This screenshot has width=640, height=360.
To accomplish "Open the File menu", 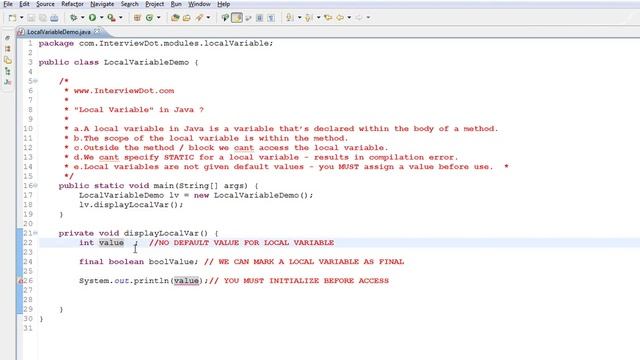I will pyautogui.click(x=8, y=4).
